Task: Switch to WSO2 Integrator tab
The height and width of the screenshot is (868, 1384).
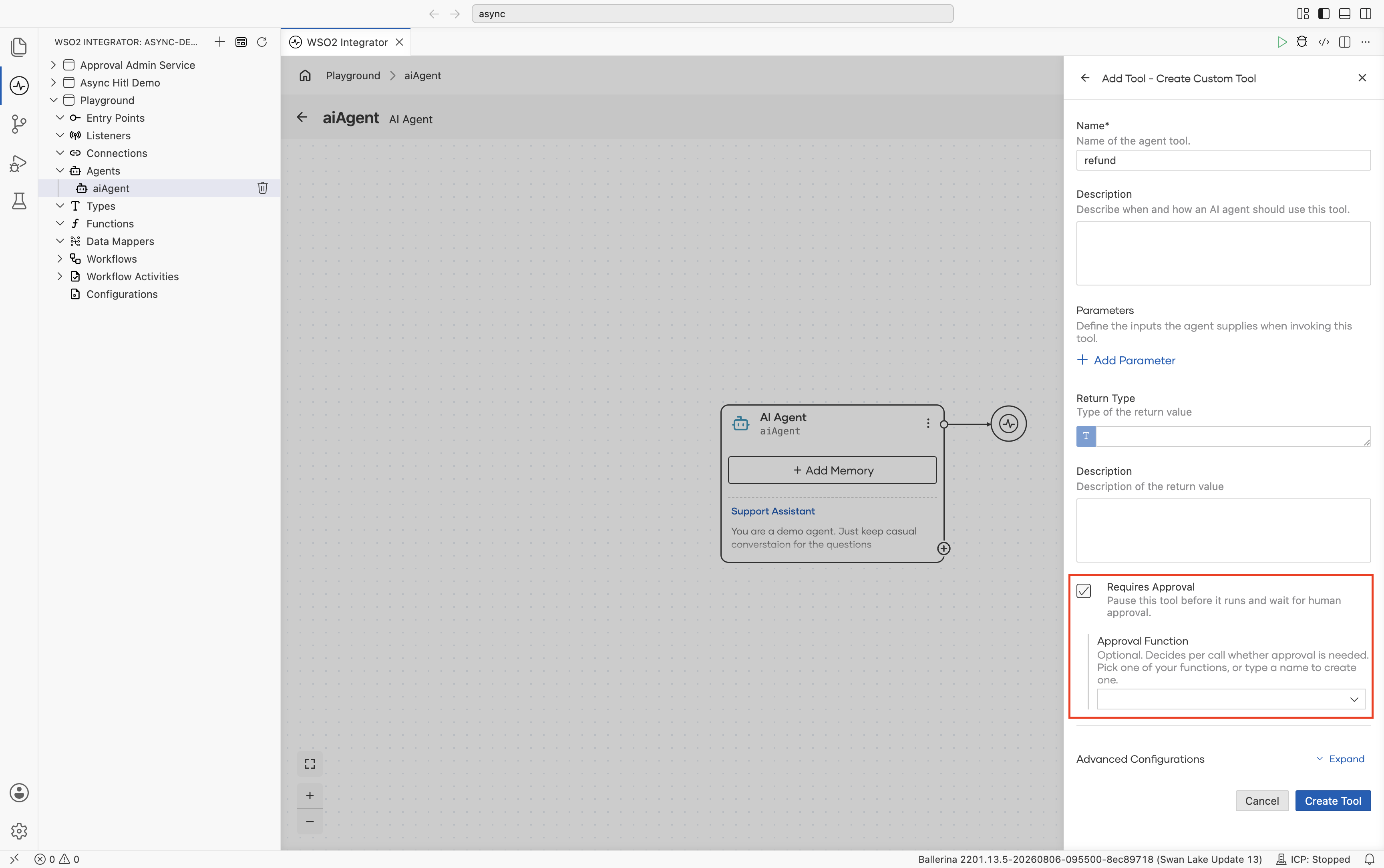Action: (347, 42)
